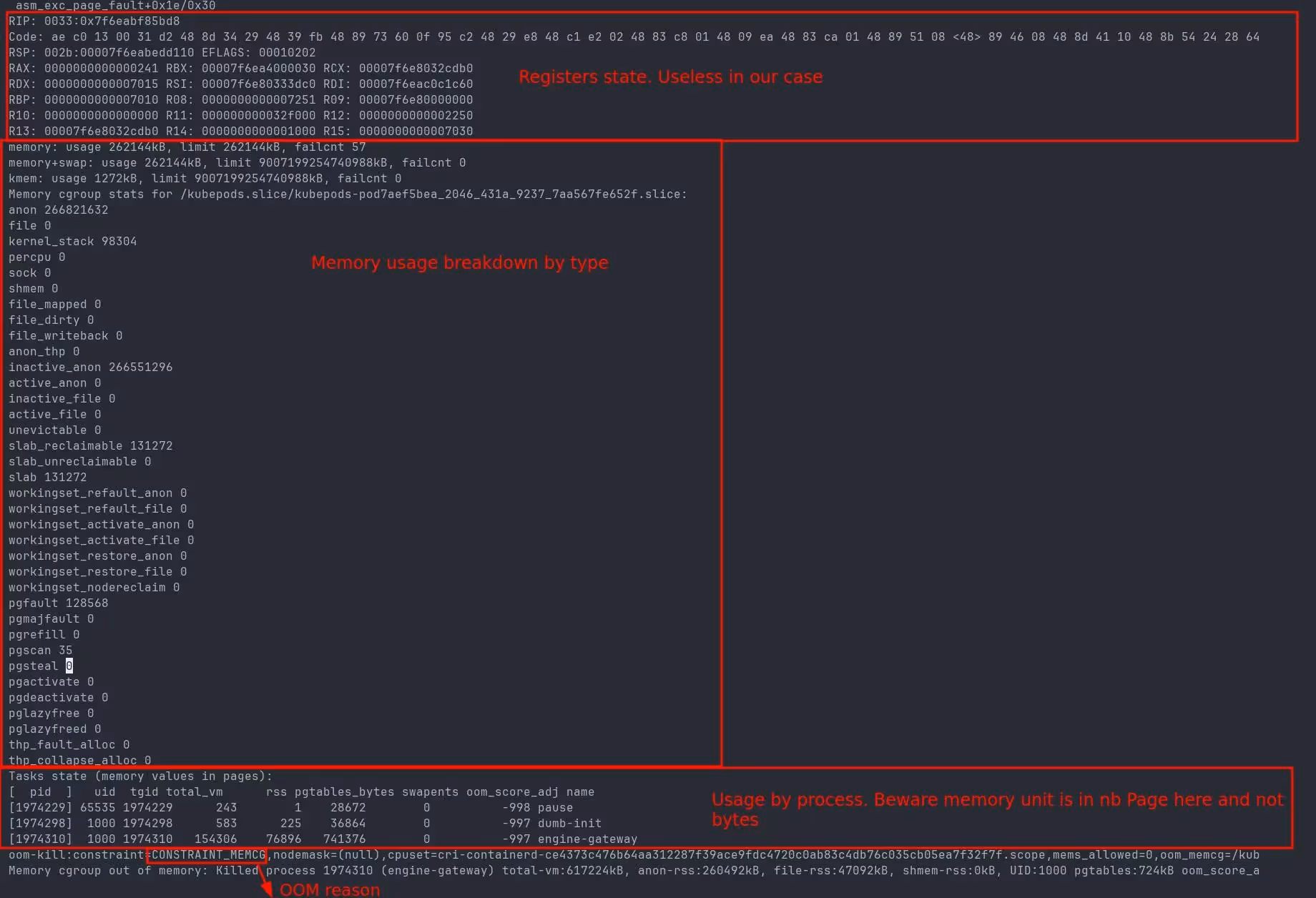Click the 'pglazyfreed 0' line
Viewport: 1316px width, 898px height.
coord(55,729)
